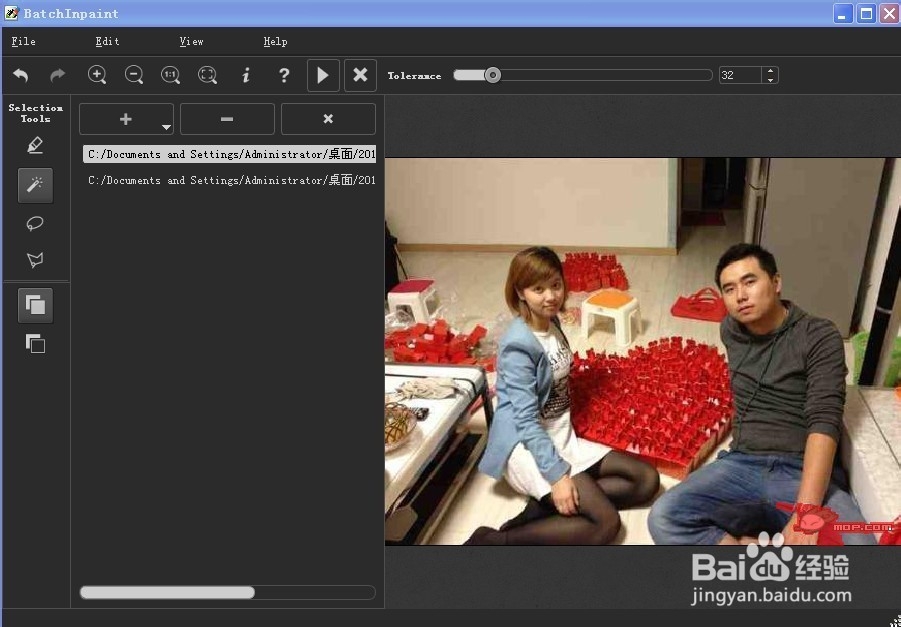Remove selected file with minus button

click(227, 119)
